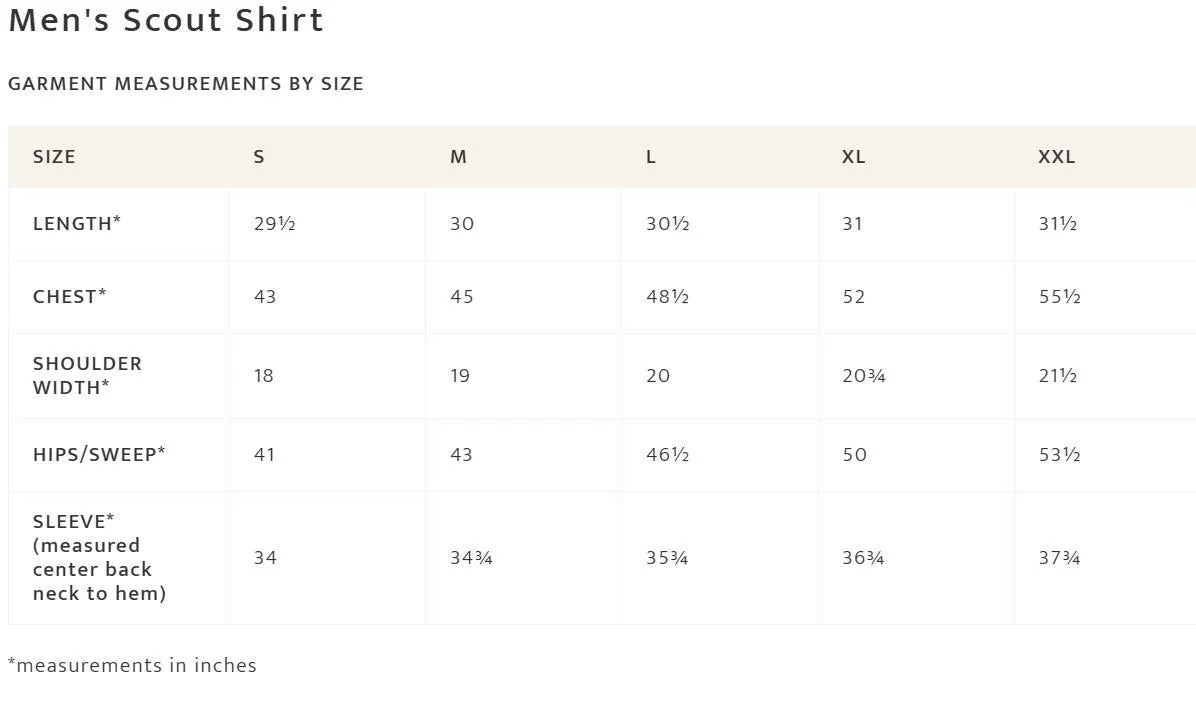Click the HIPS/SWEEP row label

(99, 454)
